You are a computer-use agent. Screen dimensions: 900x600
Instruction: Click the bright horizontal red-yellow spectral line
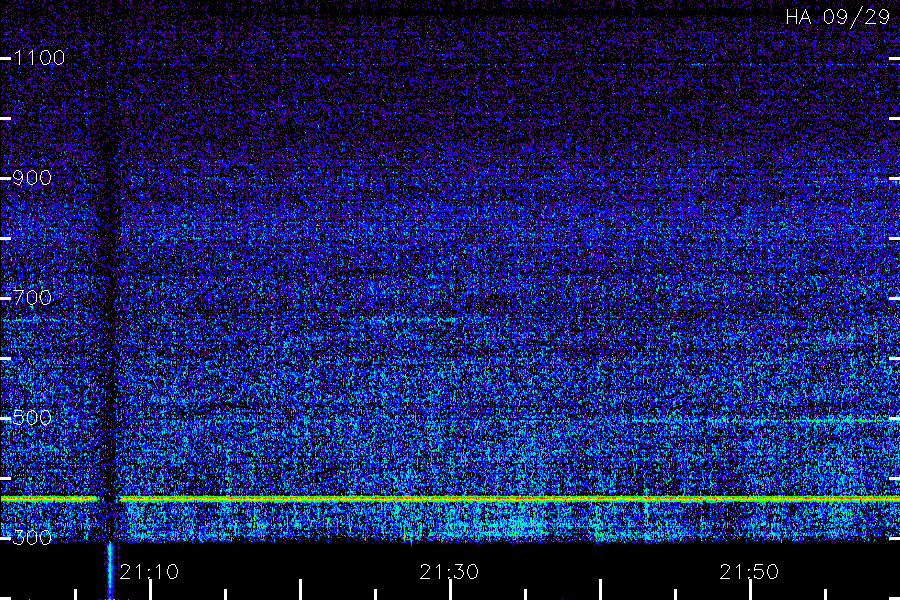[450, 499]
